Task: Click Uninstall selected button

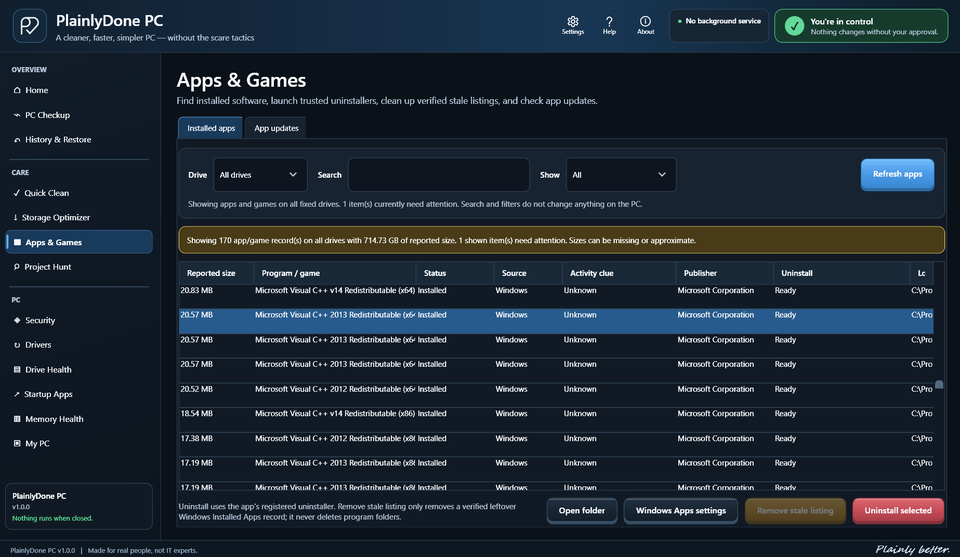Action: point(898,510)
